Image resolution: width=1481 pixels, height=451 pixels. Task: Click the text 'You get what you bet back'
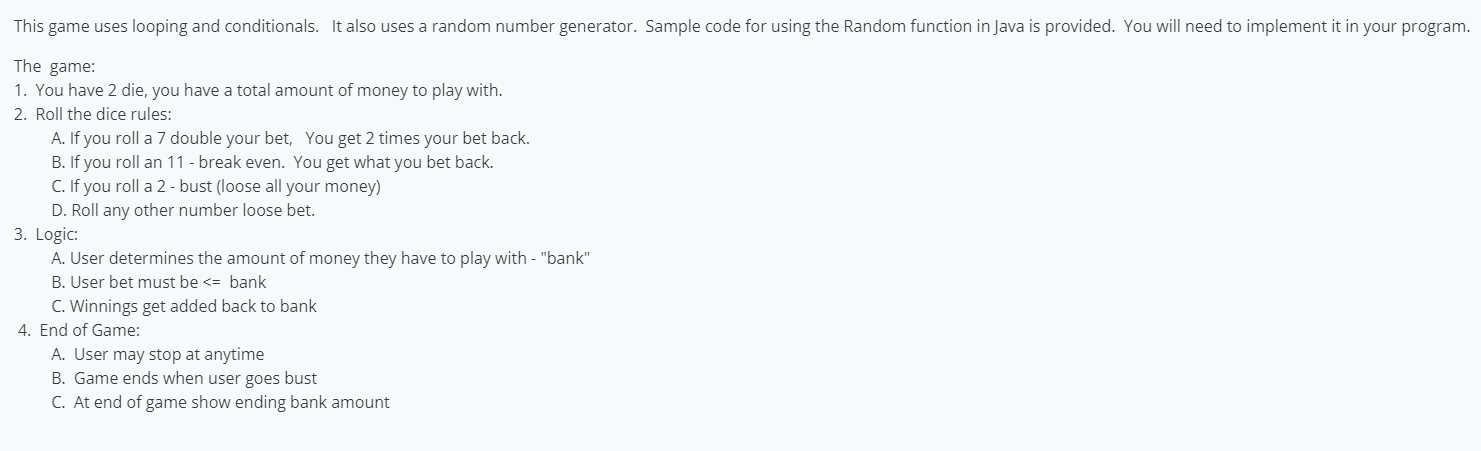(x=395, y=162)
